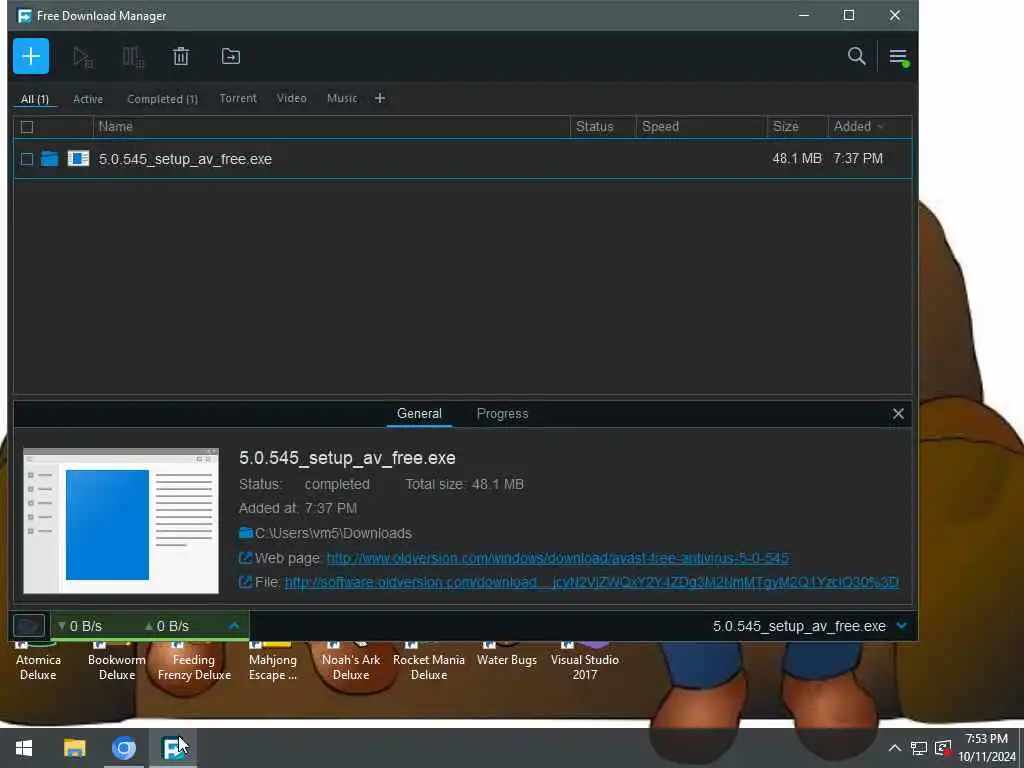Click status bar 5.0.545_setup_av_free.exe label
The height and width of the screenshot is (768, 1024).
point(799,626)
